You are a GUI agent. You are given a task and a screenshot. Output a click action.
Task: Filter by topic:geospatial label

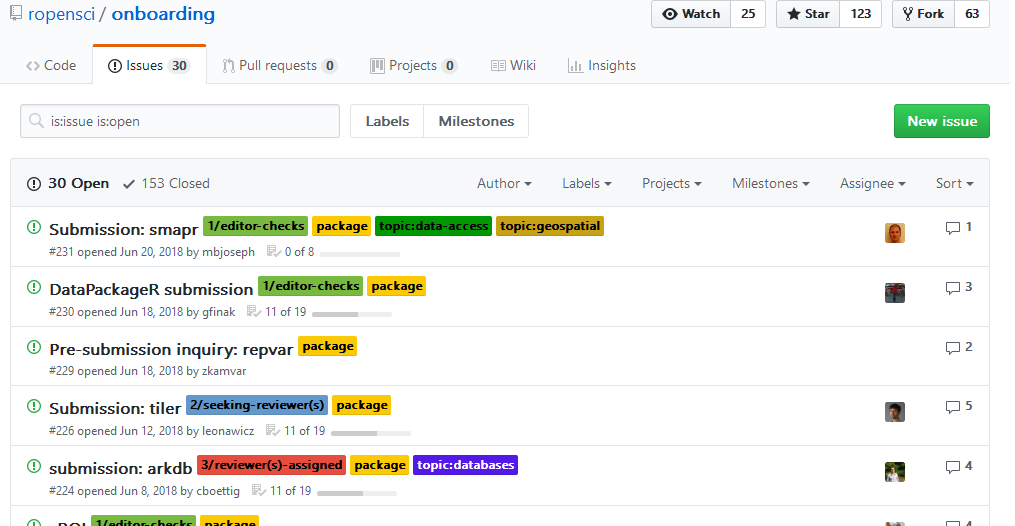click(550, 226)
